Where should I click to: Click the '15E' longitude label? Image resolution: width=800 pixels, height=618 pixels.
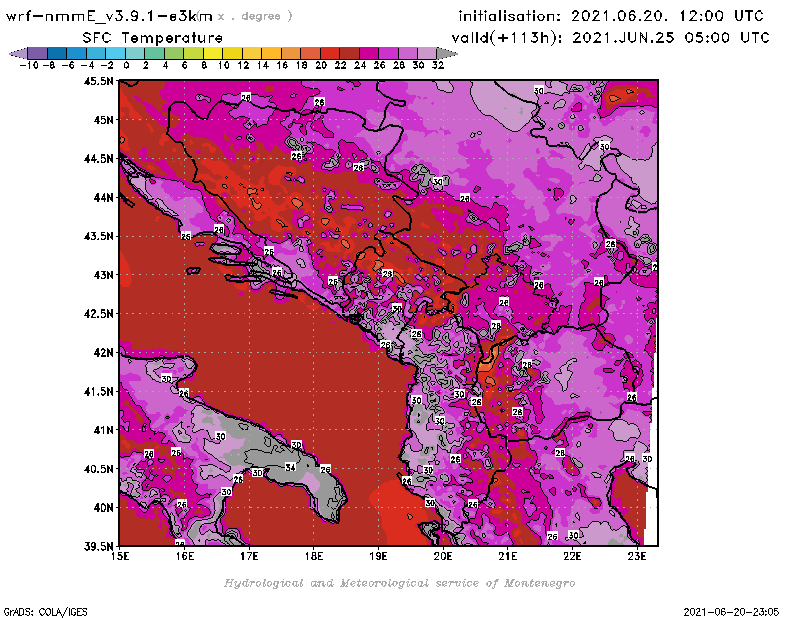pos(120,556)
